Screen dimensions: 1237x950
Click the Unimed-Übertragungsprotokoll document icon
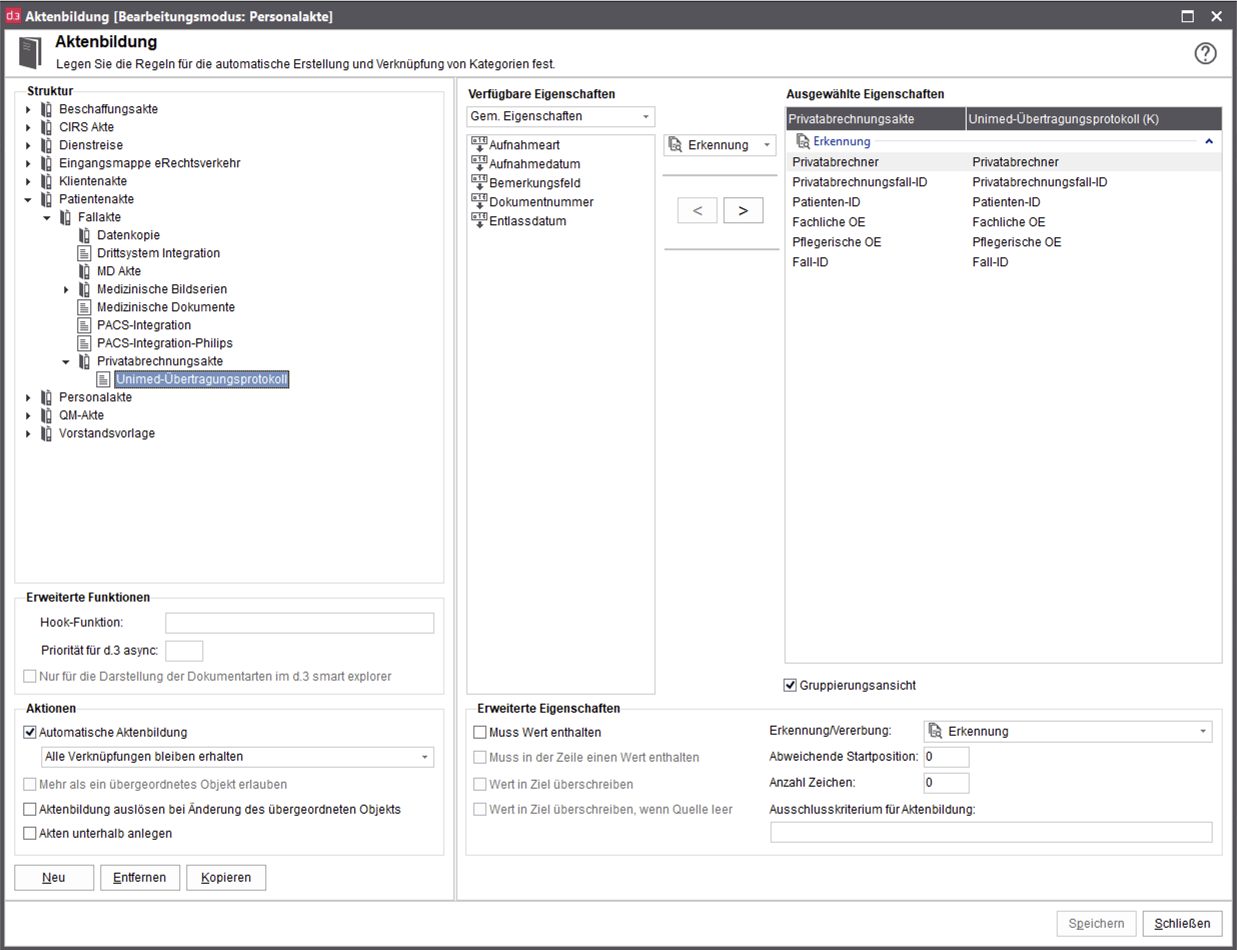click(103, 379)
